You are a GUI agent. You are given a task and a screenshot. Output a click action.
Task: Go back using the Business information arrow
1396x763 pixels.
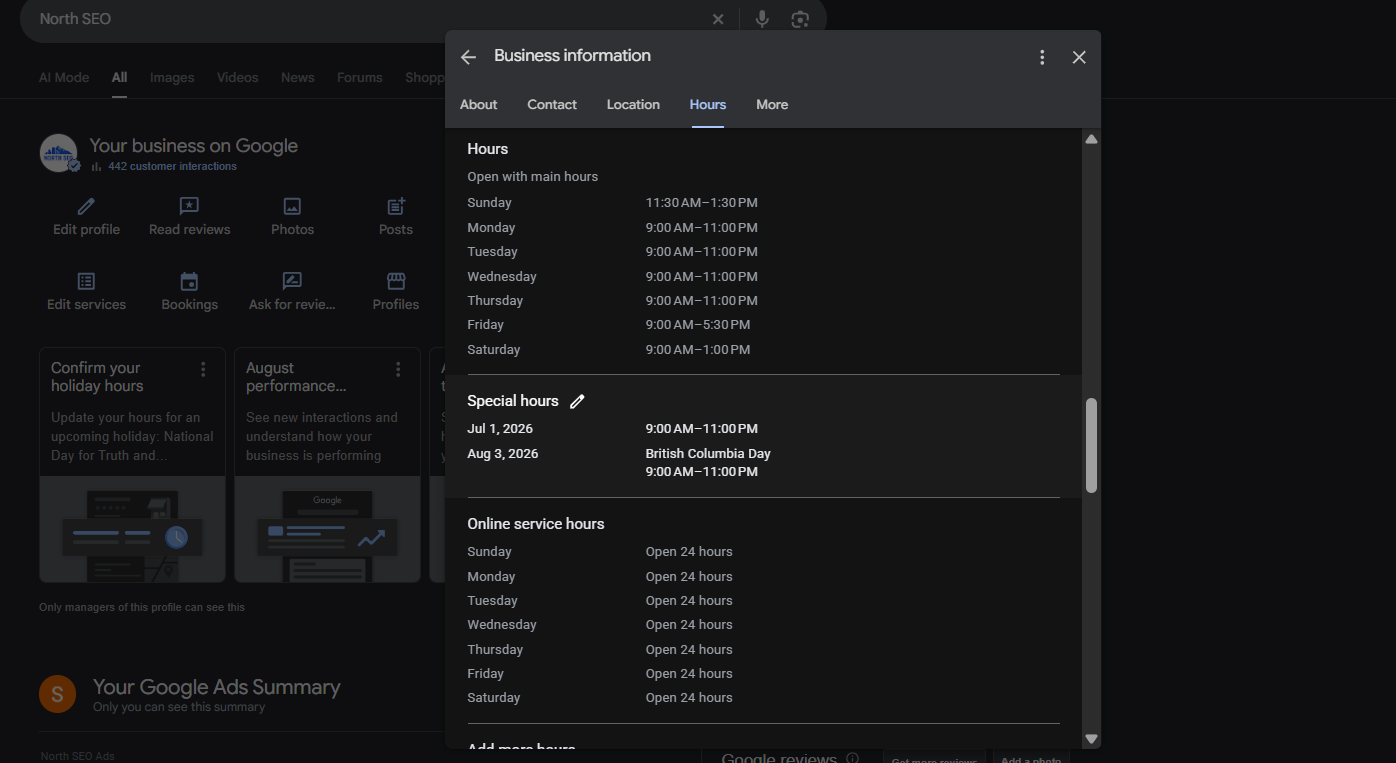[x=468, y=57]
